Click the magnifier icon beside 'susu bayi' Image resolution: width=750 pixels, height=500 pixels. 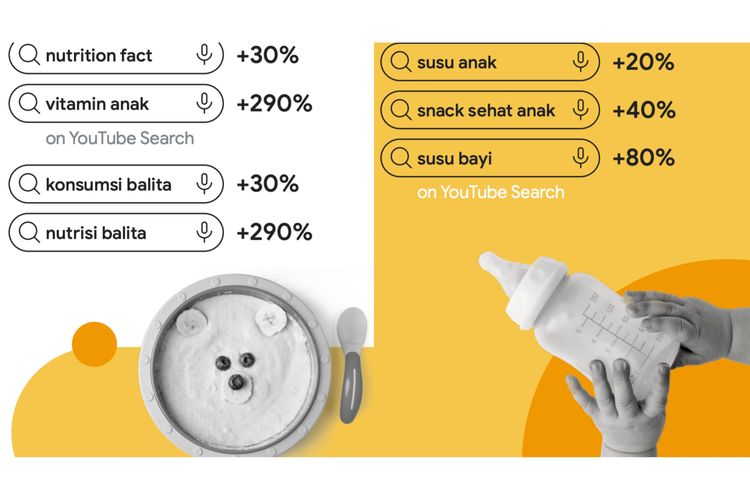pyautogui.click(x=401, y=158)
